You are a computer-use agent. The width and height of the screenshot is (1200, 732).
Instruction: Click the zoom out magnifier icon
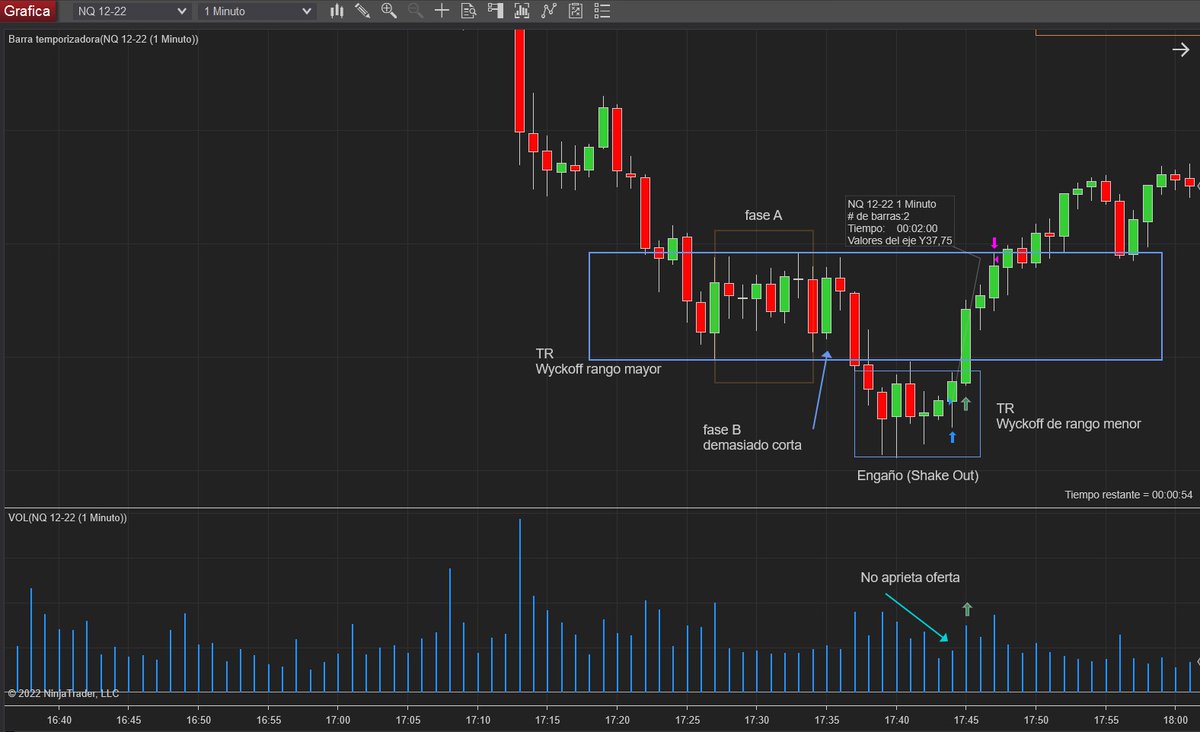click(x=415, y=11)
